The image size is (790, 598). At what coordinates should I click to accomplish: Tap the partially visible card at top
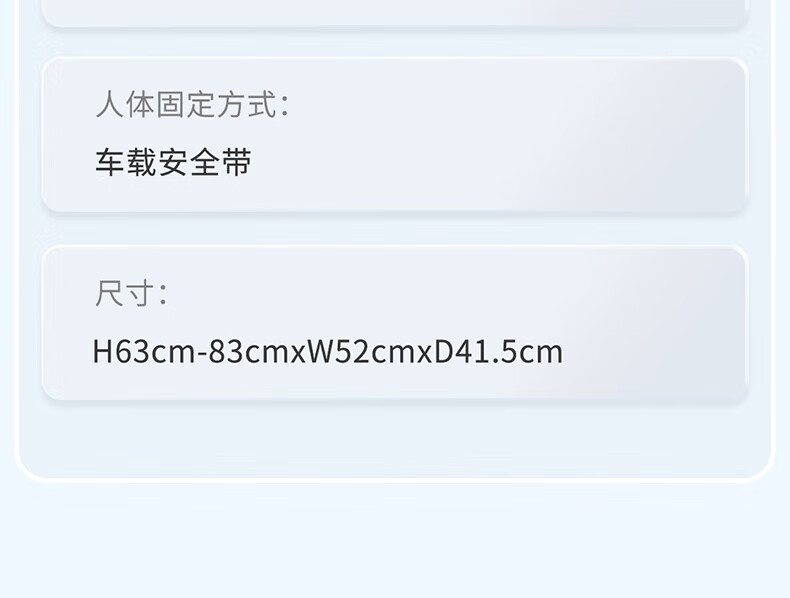click(x=394, y=13)
